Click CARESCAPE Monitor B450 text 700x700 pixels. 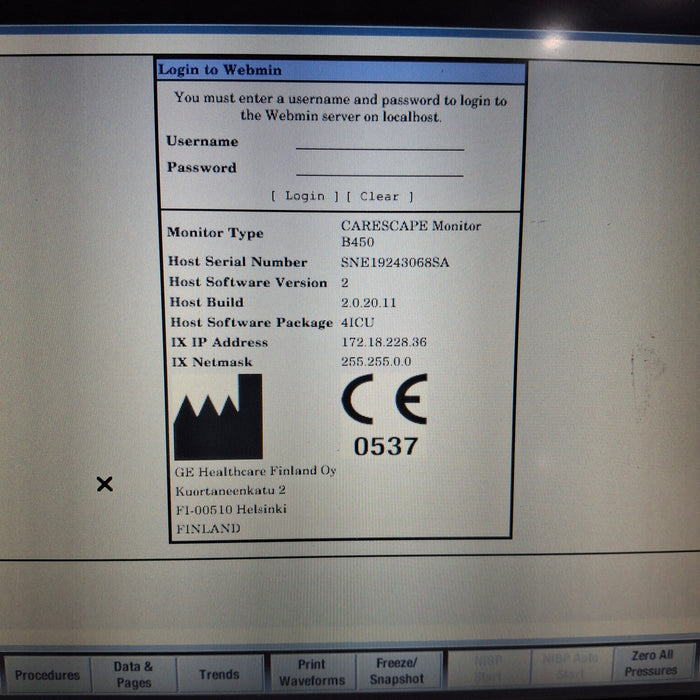[x=411, y=233]
